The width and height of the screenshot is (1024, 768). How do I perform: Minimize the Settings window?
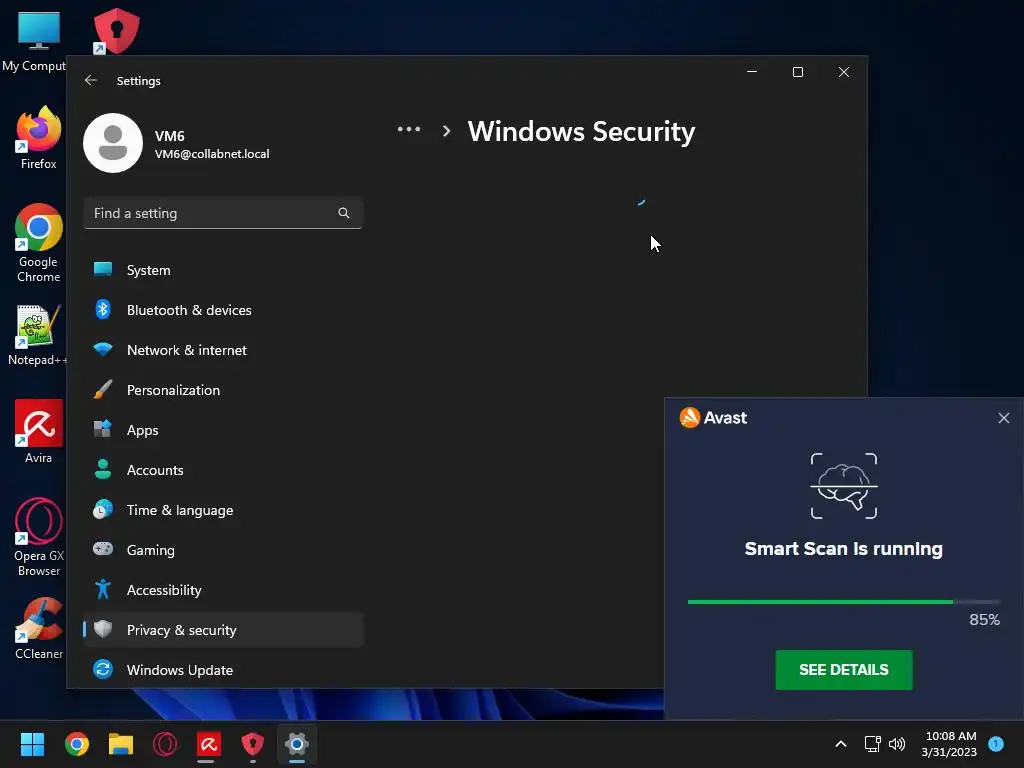752,72
